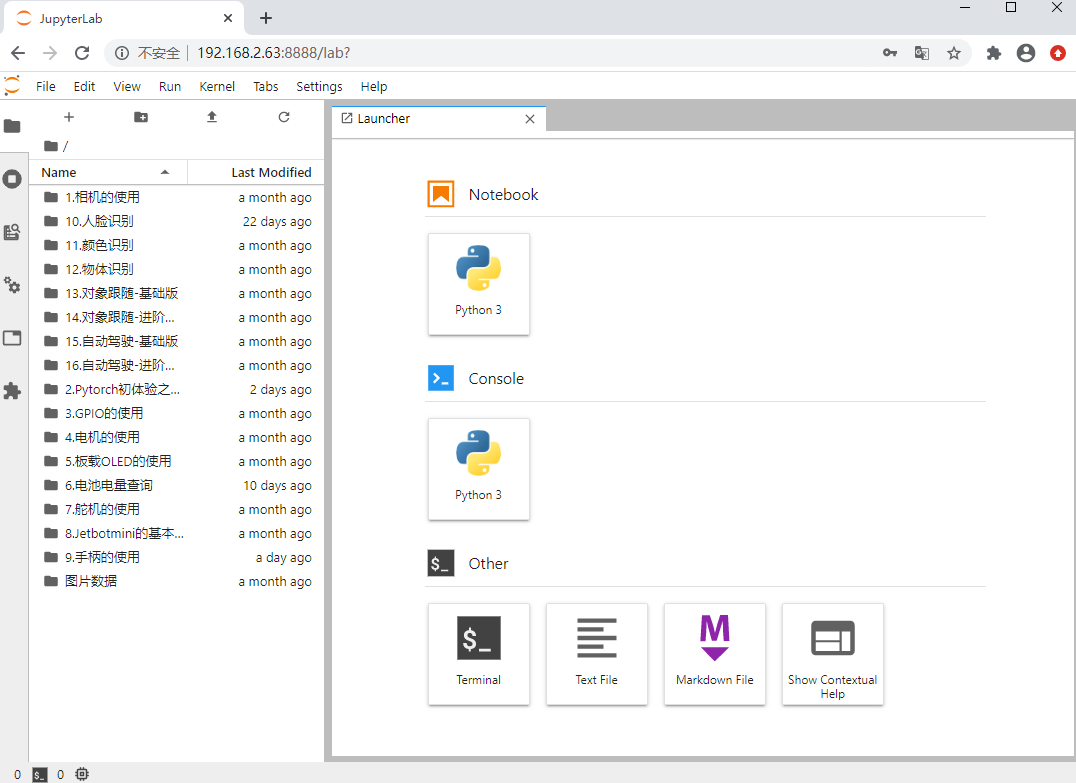Select folder 6.电池电量查询

click(x=177, y=486)
